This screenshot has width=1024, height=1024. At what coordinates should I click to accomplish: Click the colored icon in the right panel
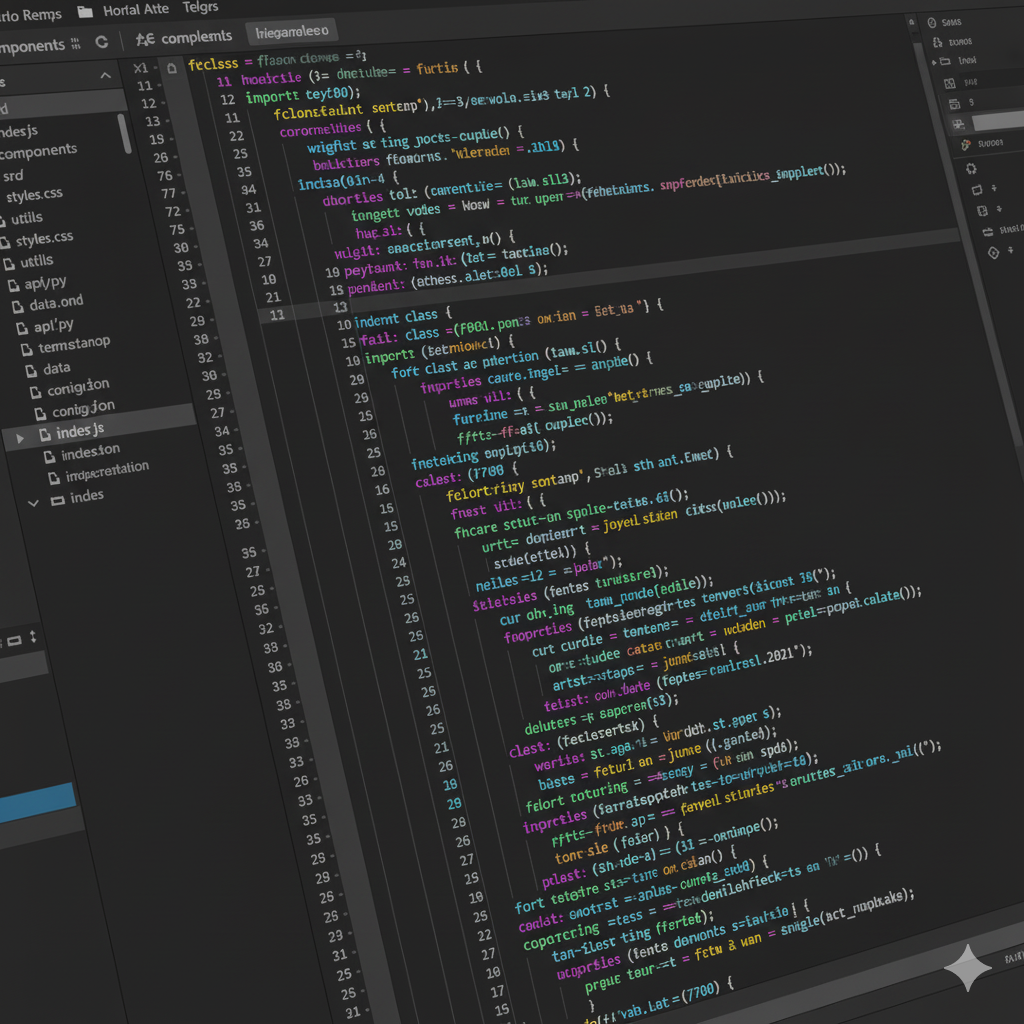966,144
